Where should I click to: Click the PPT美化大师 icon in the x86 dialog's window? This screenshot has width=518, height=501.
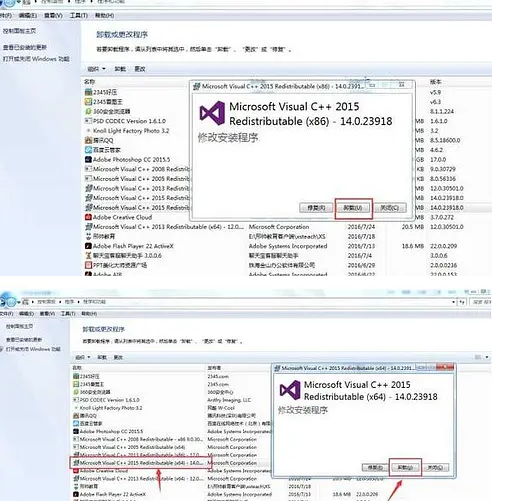(88, 265)
